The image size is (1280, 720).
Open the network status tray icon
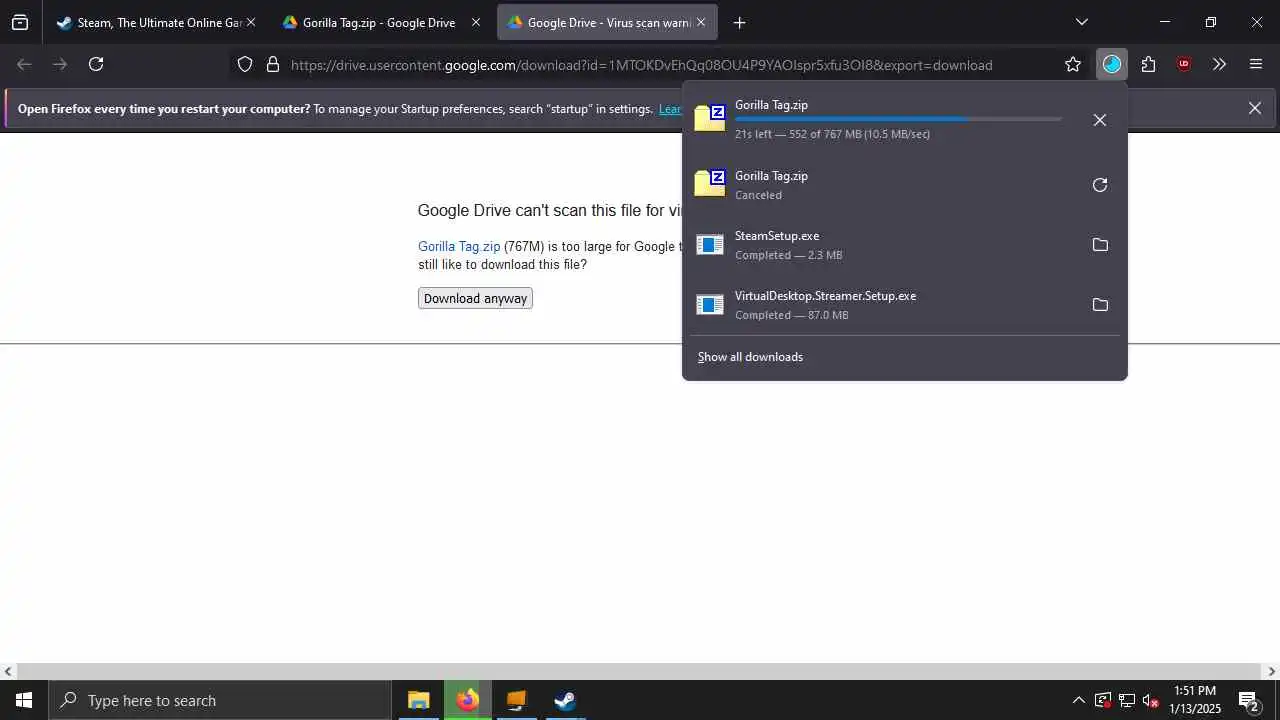tap(1127, 700)
